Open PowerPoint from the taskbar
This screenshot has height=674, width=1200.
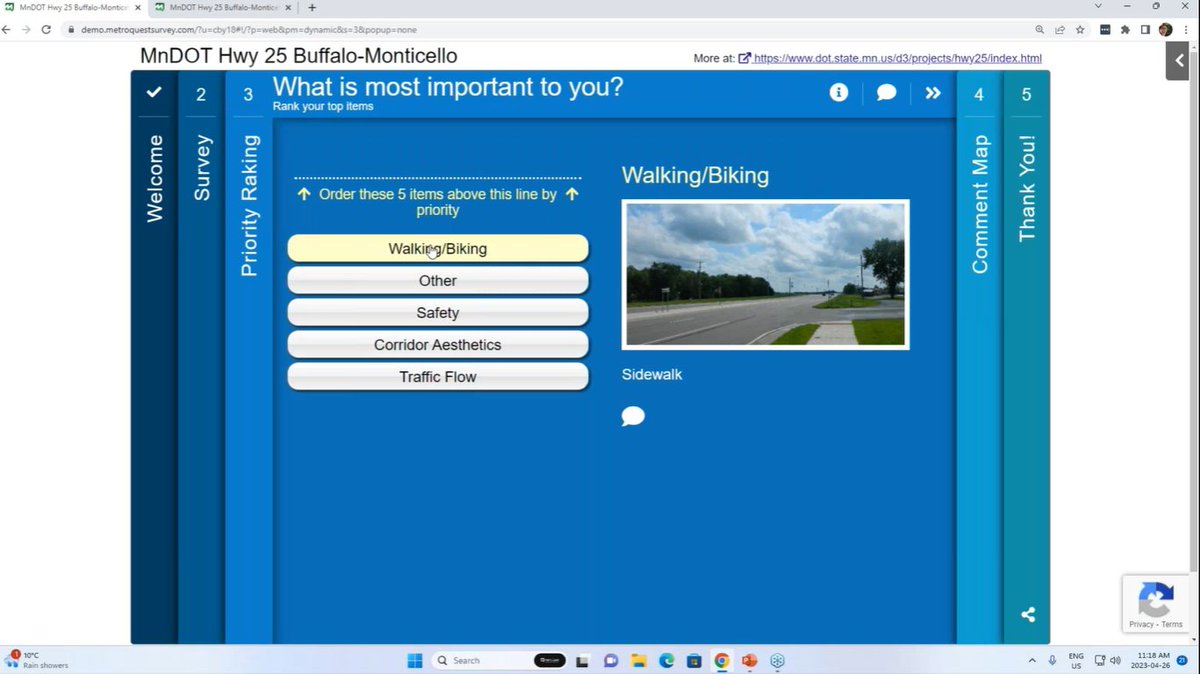tap(749, 660)
